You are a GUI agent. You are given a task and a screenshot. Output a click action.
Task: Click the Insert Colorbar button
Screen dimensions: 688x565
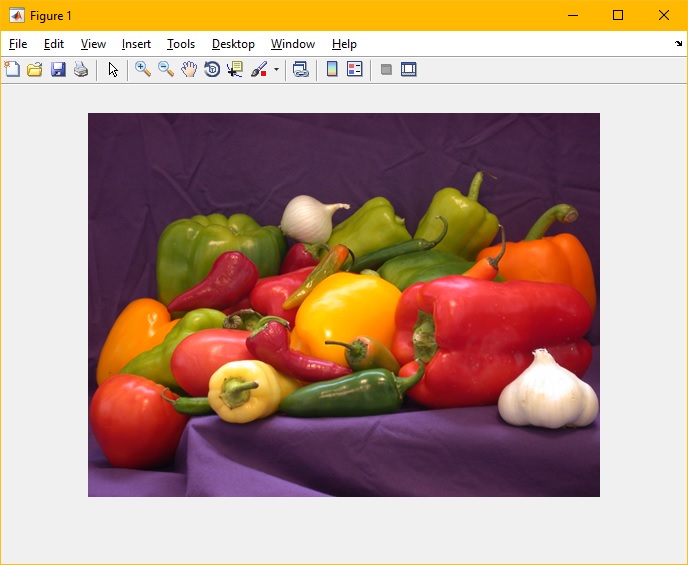pyautogui.click(x=332, y=69)
